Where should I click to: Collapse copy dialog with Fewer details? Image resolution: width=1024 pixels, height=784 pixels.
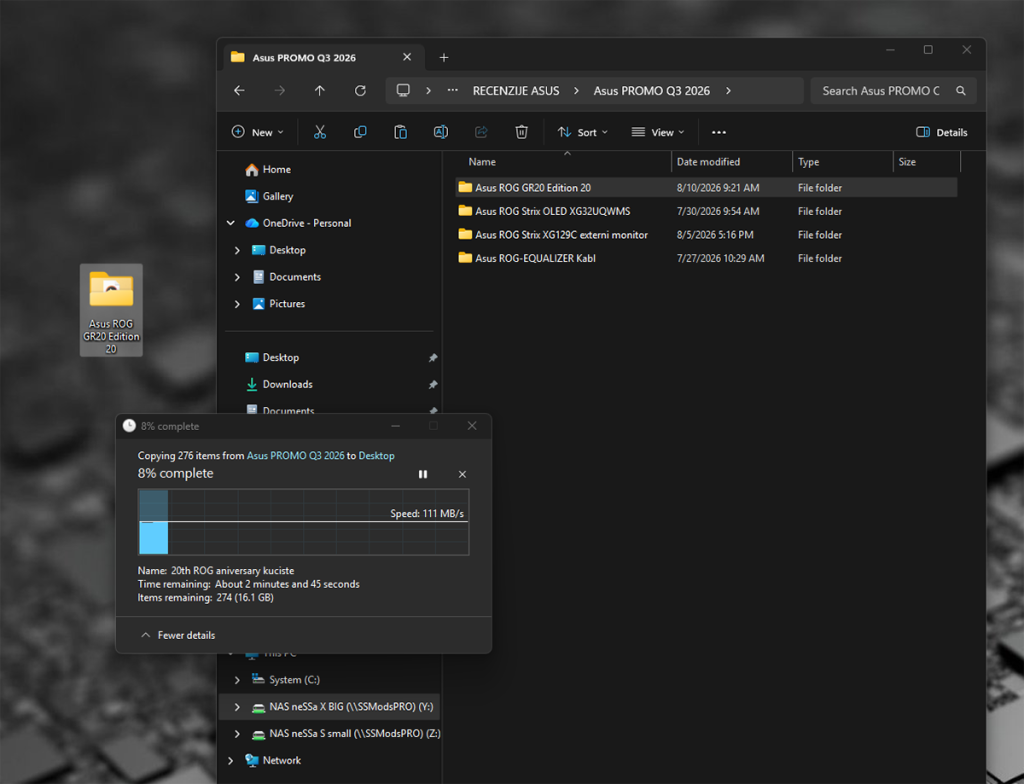pos(178,635)
